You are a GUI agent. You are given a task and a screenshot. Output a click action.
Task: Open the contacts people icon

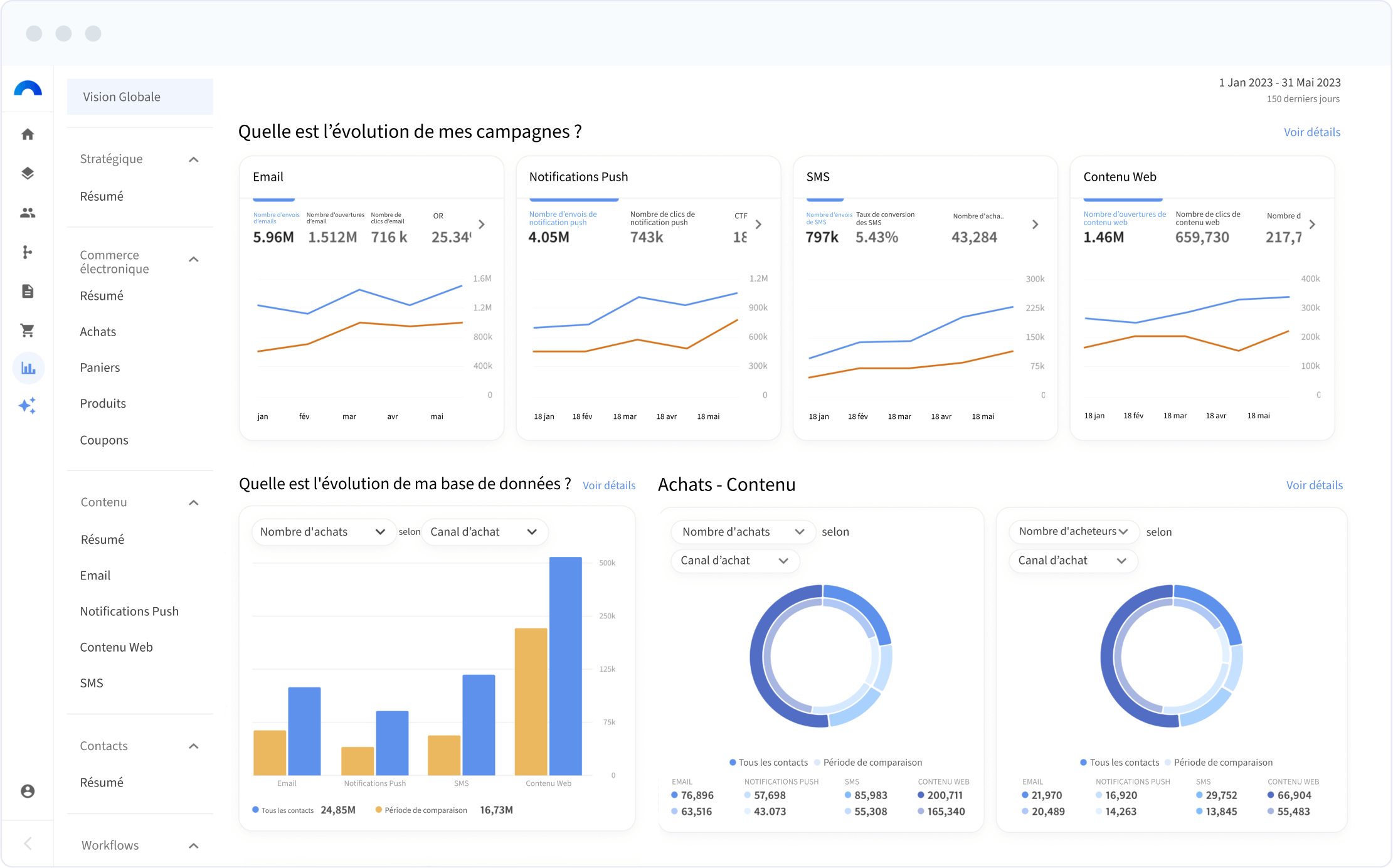pos(28,213)
